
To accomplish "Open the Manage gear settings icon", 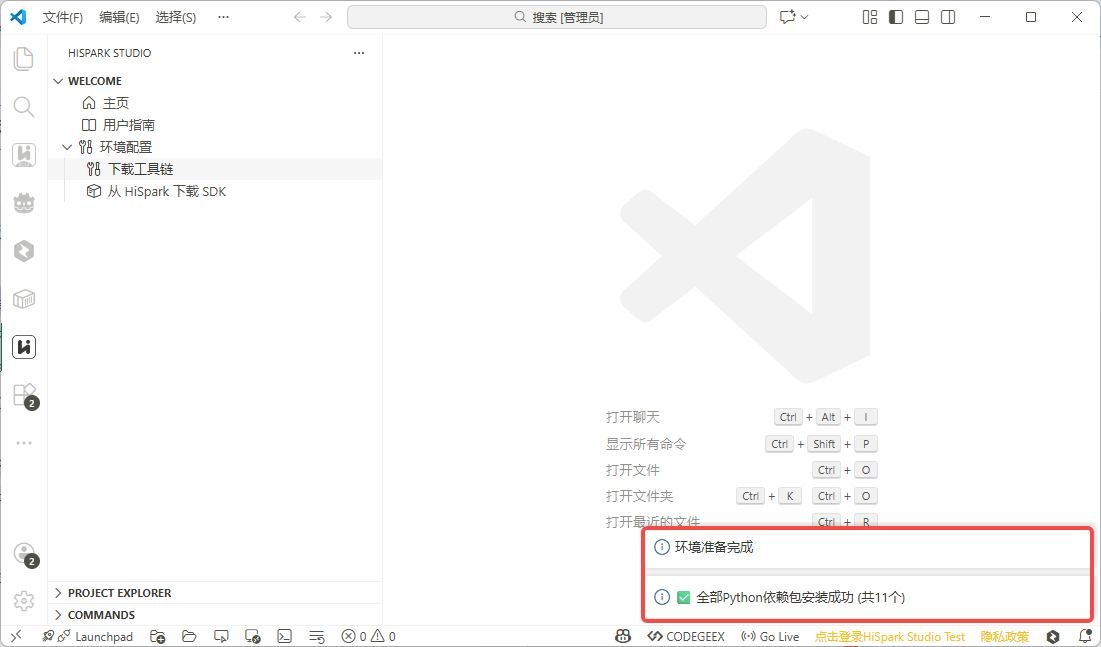I will (24, 601).
